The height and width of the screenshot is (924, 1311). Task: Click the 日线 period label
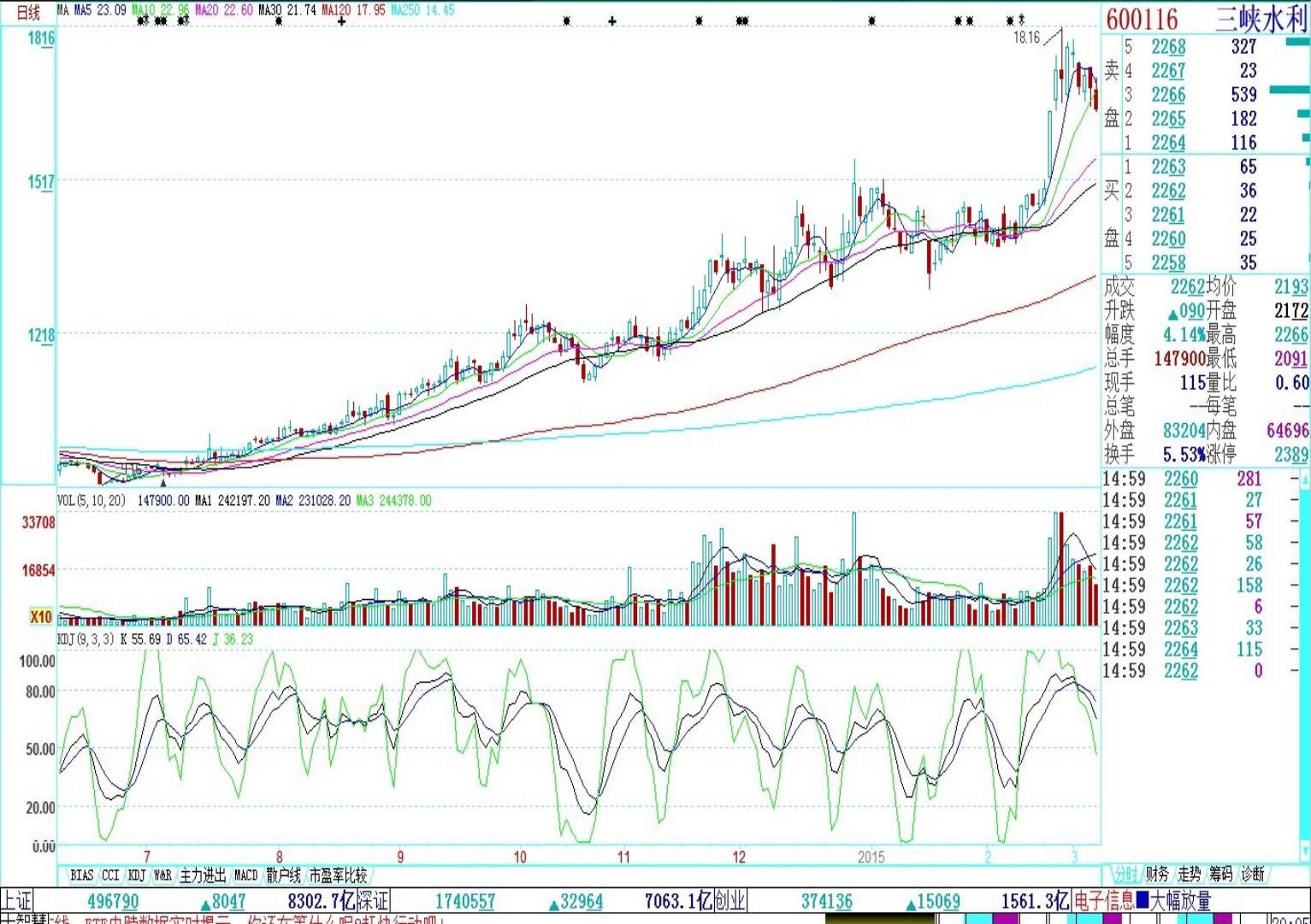[x=28, y=12]
